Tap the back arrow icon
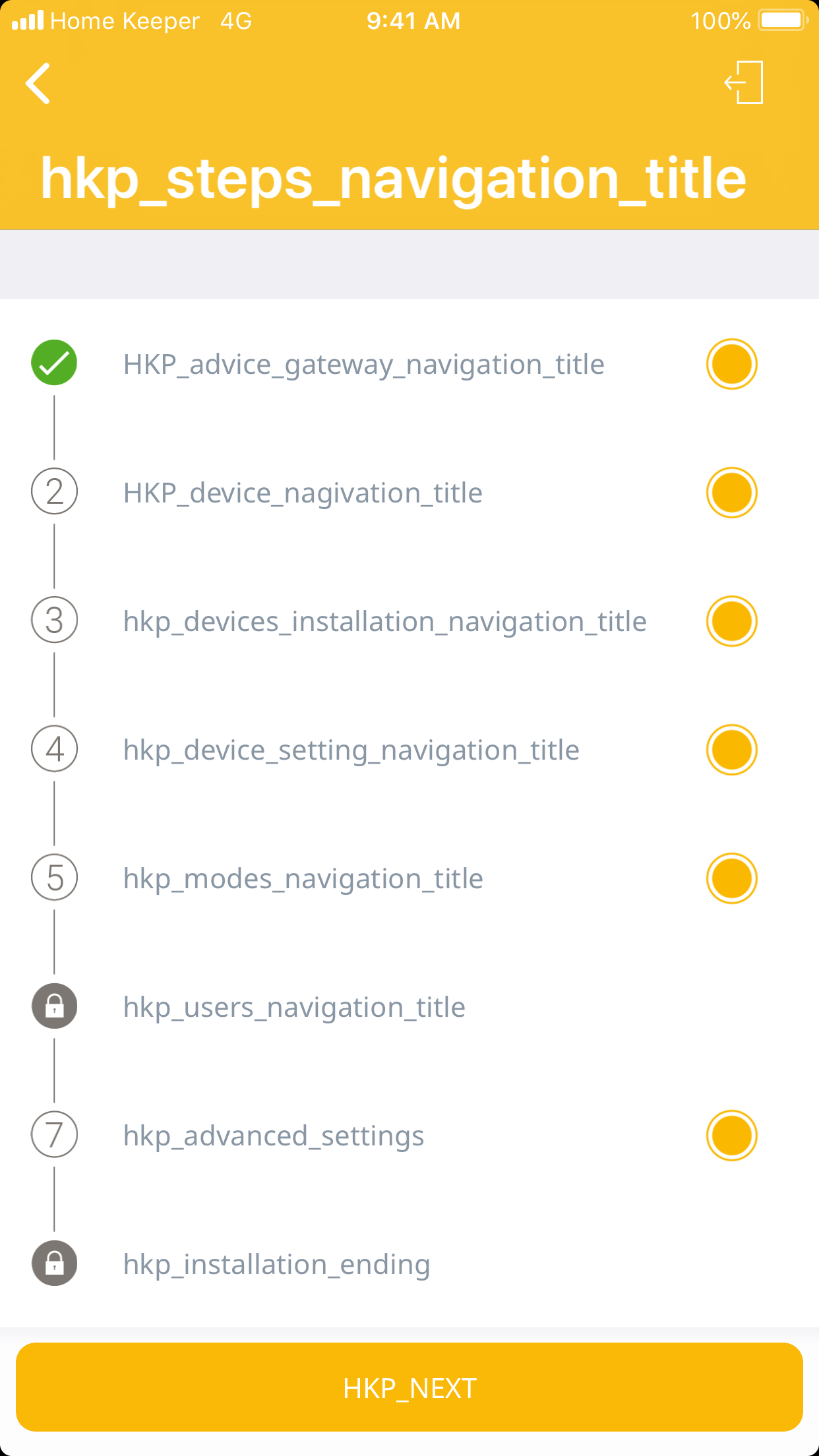The height and width of the screenshot is (1456, 819). click(x=38, y=84)
